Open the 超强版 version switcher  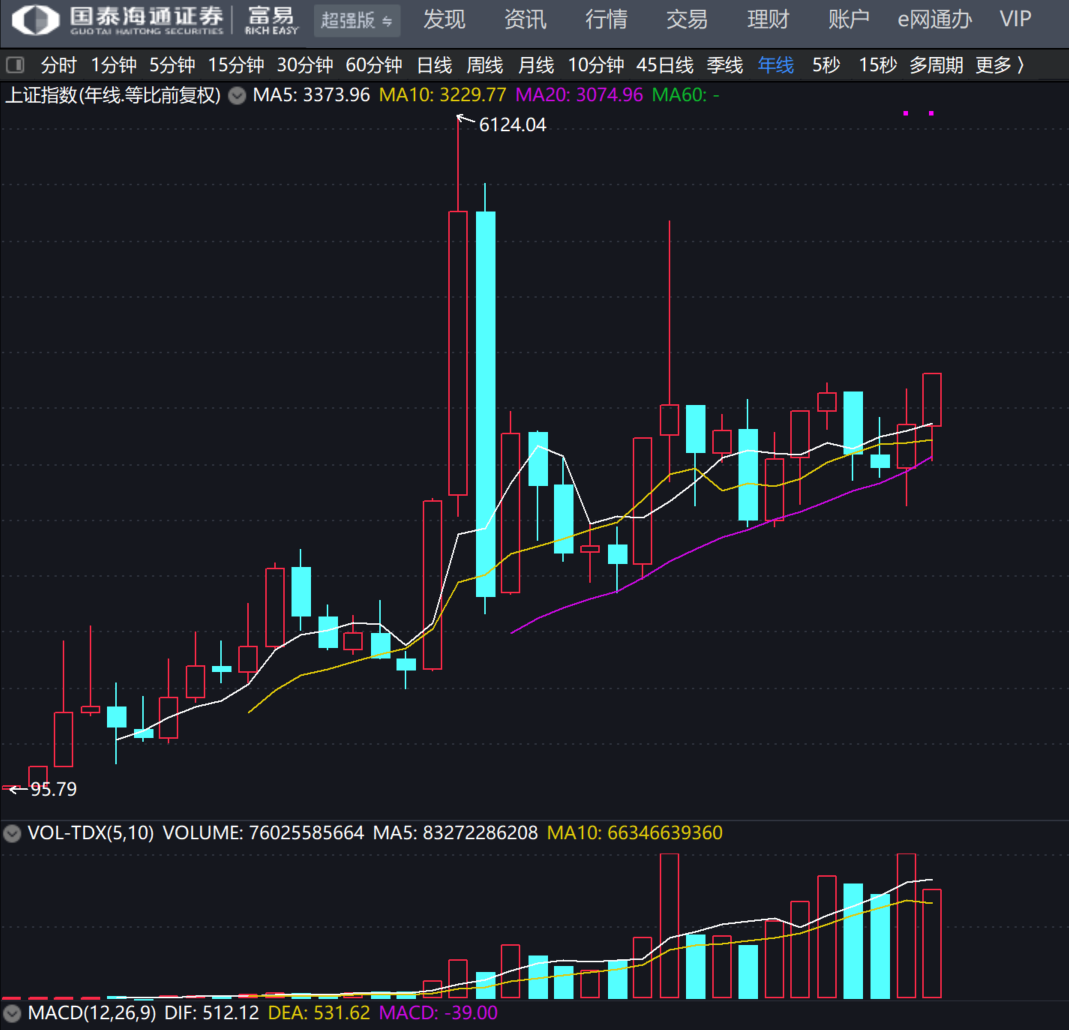tap(357, 20)
